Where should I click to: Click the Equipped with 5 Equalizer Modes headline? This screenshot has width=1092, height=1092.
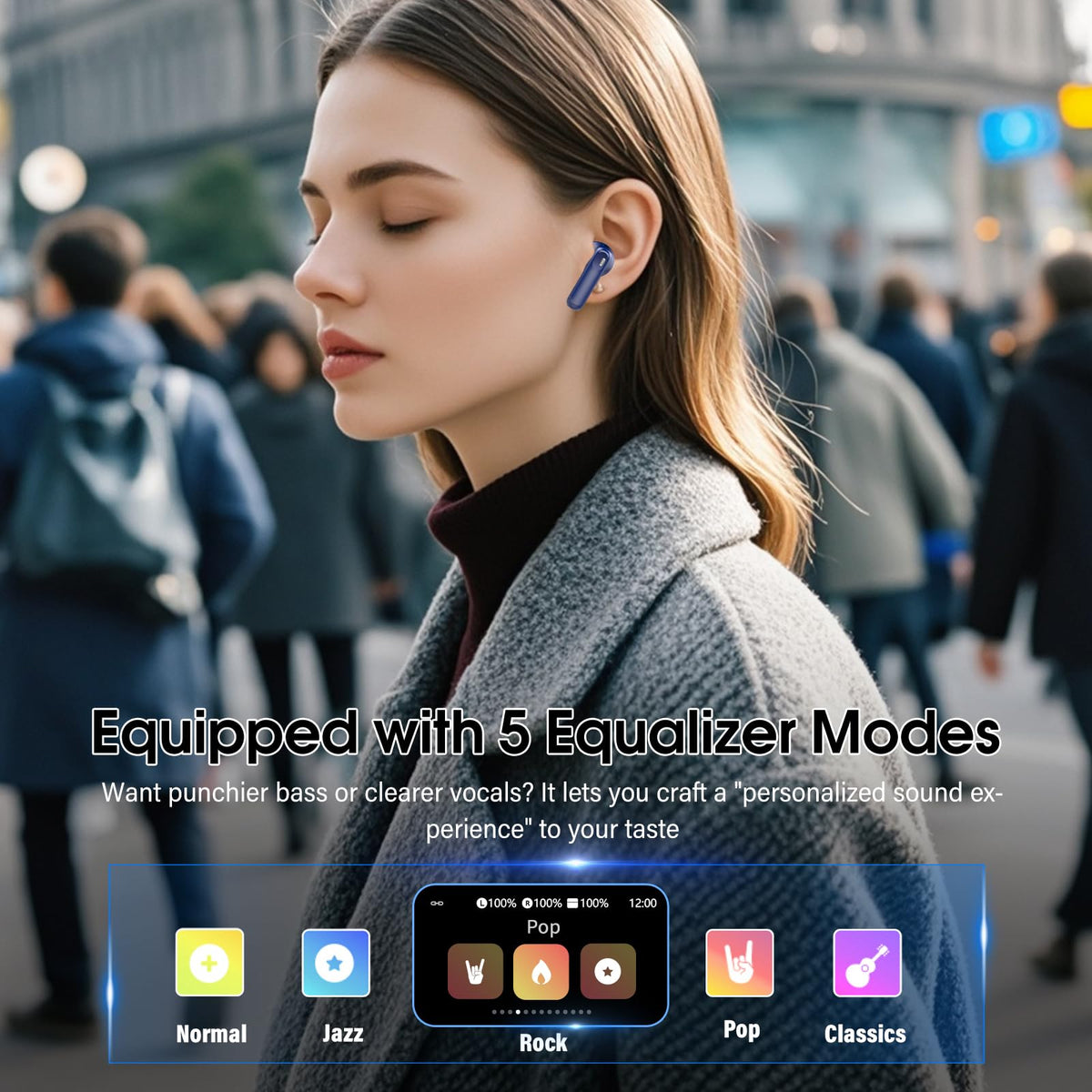546,733
